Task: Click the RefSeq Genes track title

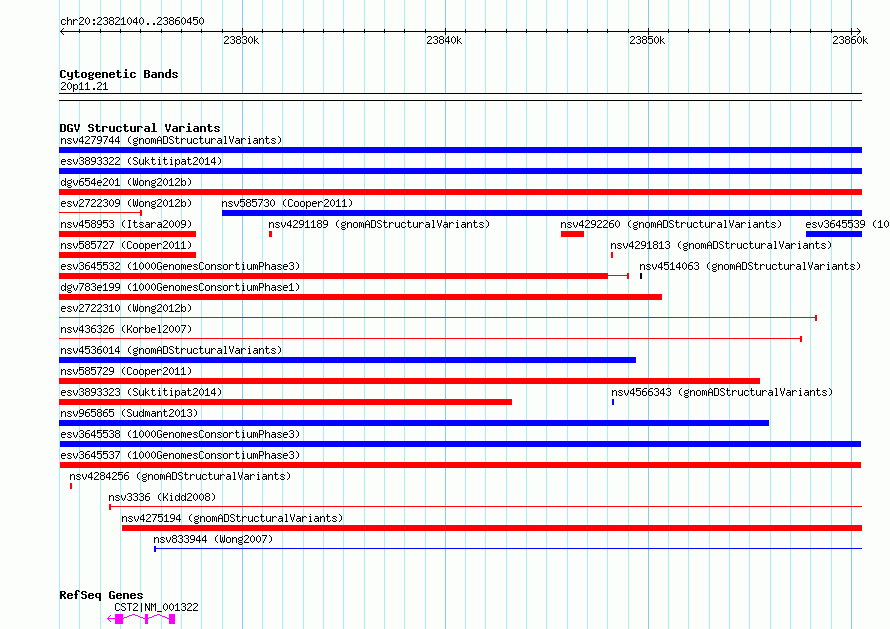Action: [x=101, y=596]
